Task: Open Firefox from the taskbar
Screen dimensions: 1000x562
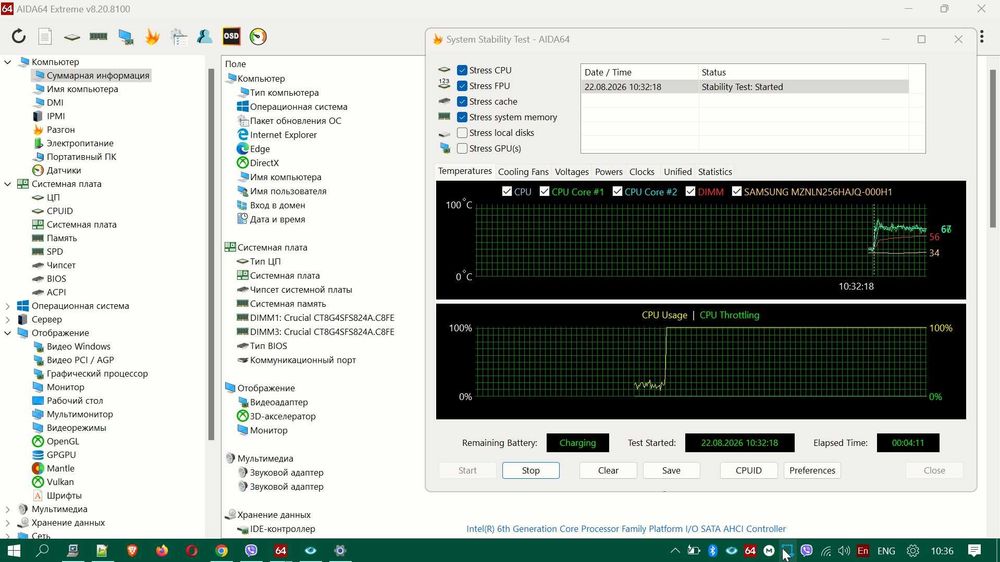Action: point(162,550)
